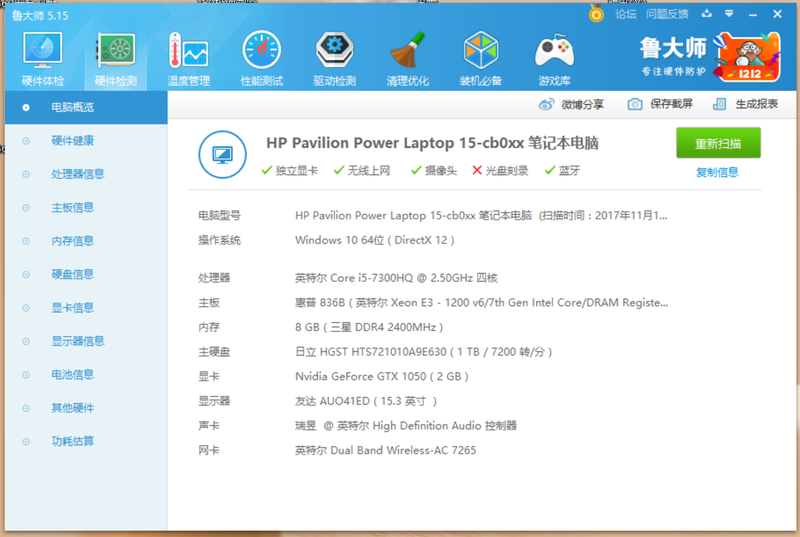Switch to 处理器信息 in the sidebar
The image size is (800, 537).
pos(77,174)
